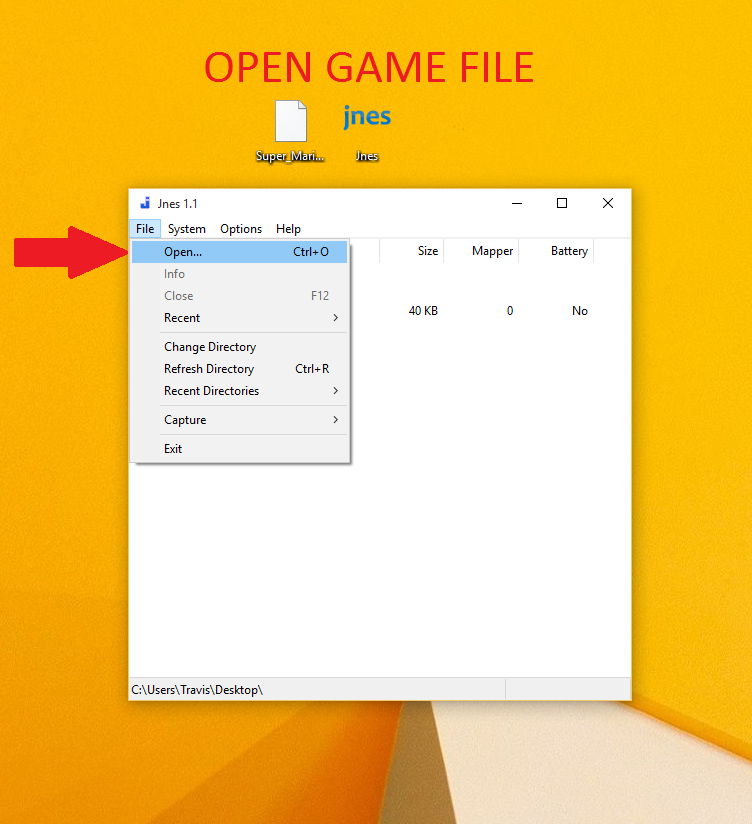Open the System menu
The image size is (752, 824).
tap(187, 229)
